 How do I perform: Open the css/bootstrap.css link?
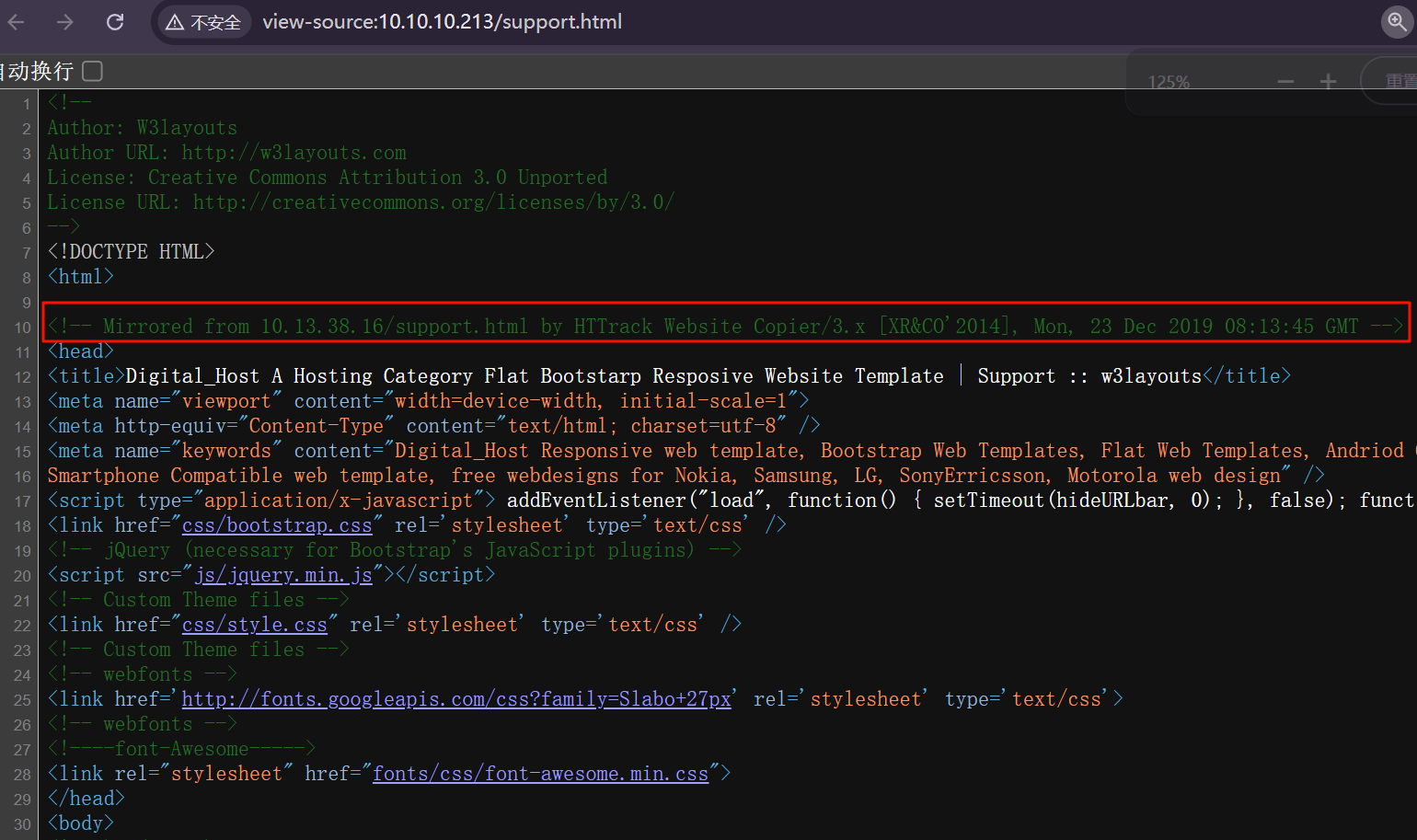277,525
